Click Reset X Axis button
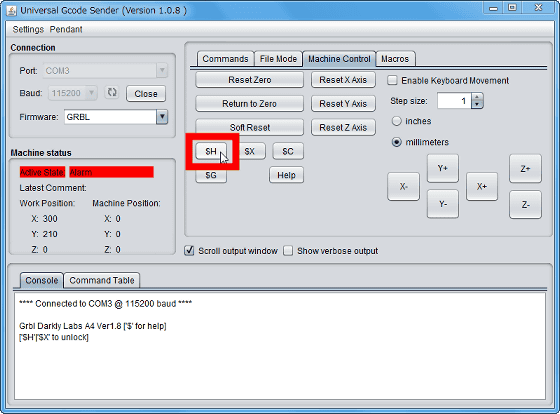This screenshot has width=560, height=414. (x=343, y=80)
